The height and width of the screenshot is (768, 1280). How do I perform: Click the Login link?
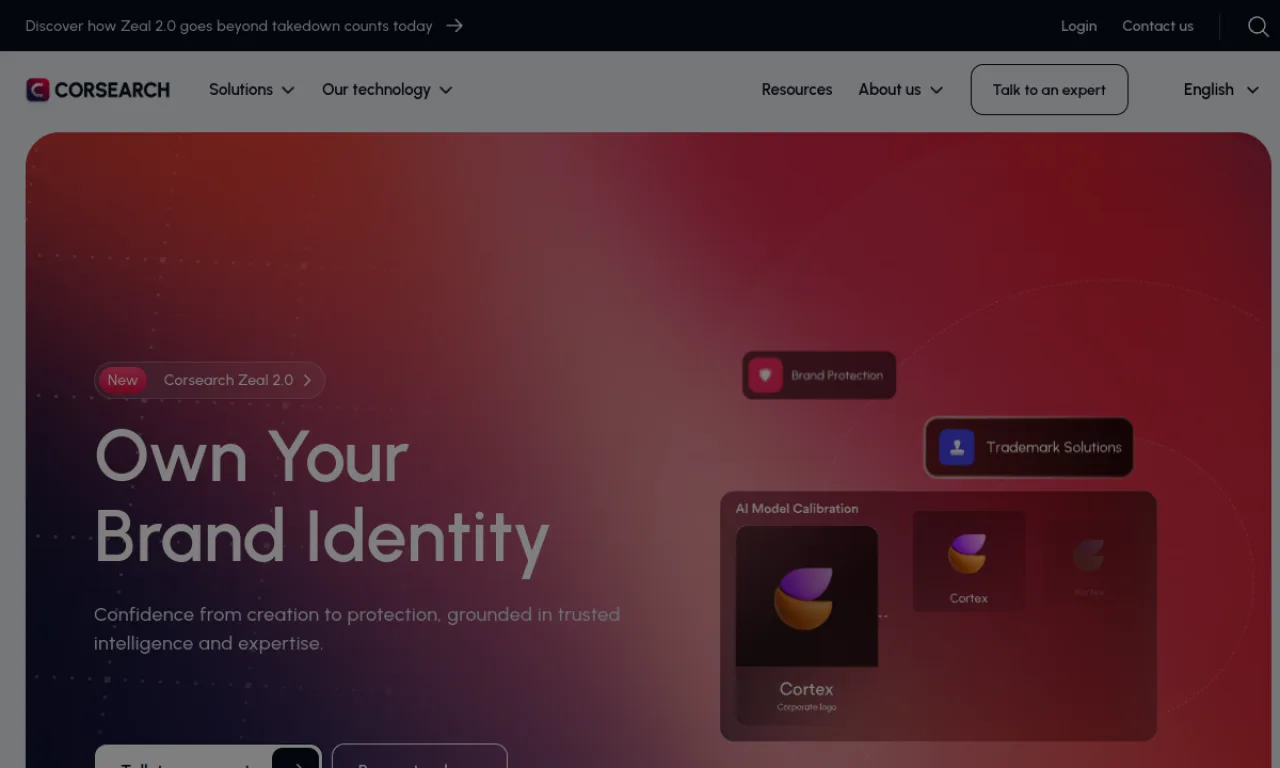pos(1079,26)
